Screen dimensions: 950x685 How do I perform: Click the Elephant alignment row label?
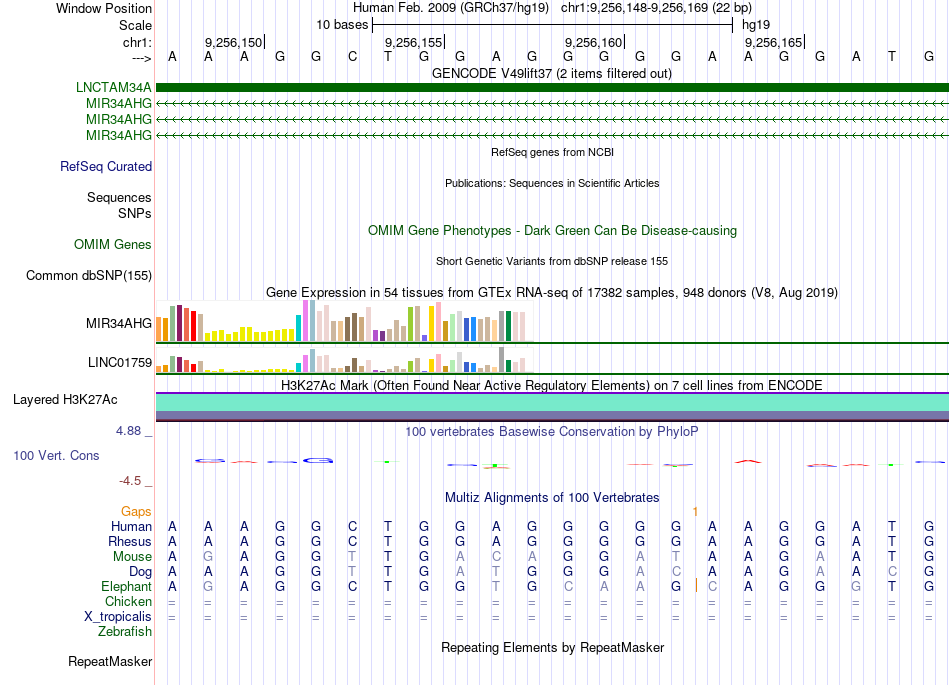pyautogui.click(x=126, y=586)
